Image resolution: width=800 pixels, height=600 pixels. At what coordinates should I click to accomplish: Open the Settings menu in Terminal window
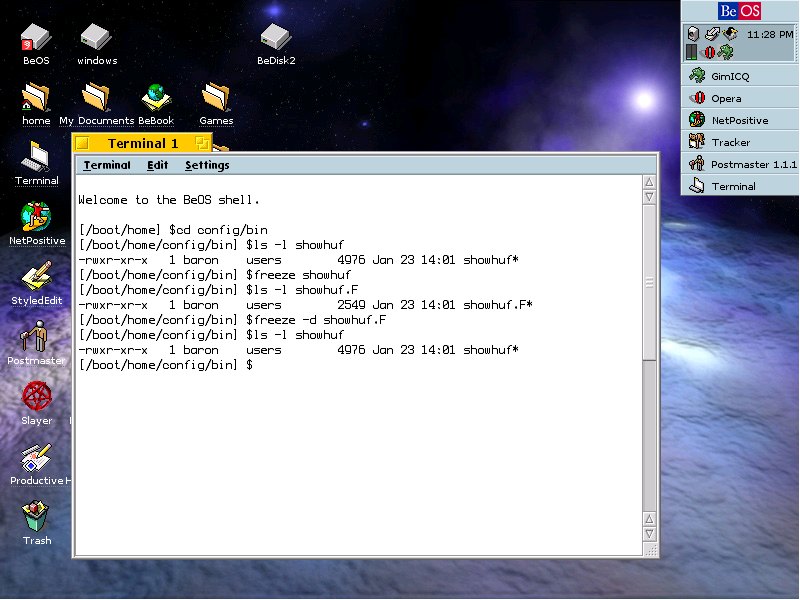pyautogui.click(x=207, y=165)
